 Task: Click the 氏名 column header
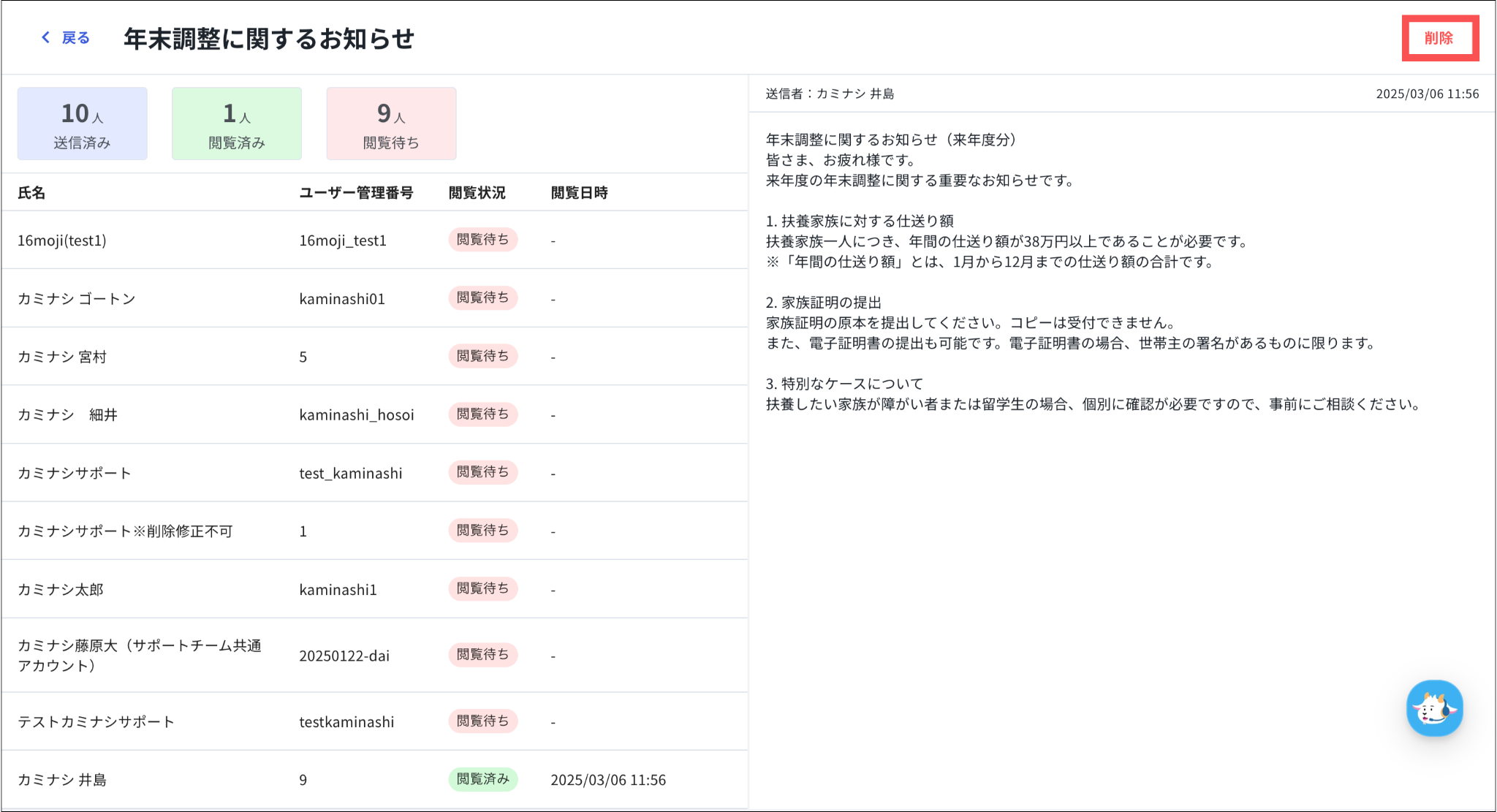[x=31, y=193]
